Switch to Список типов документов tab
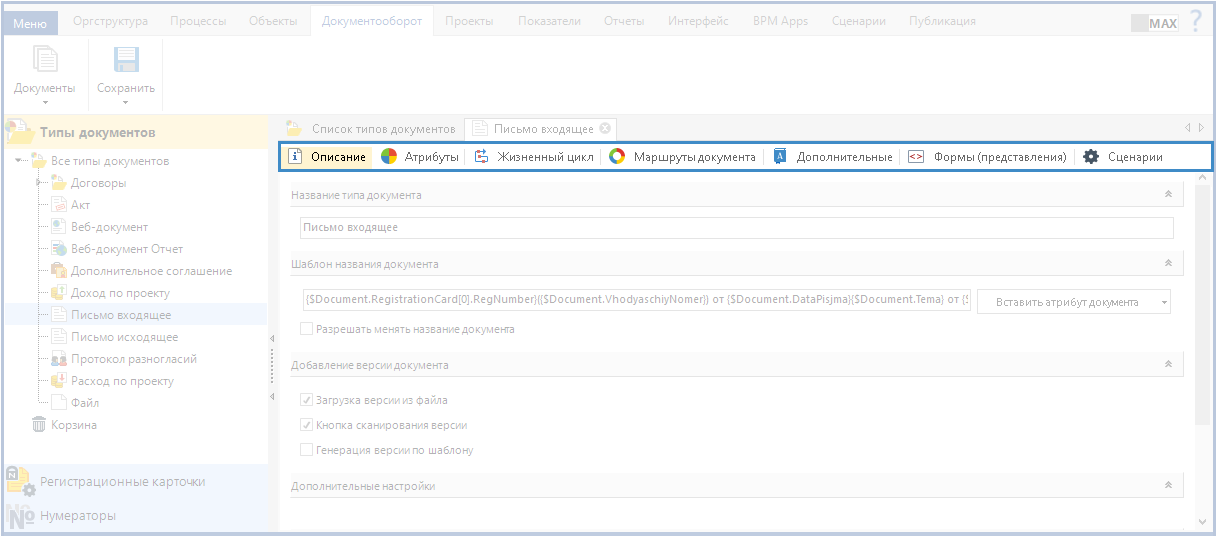1217x537 pixels. click(382, 129)
